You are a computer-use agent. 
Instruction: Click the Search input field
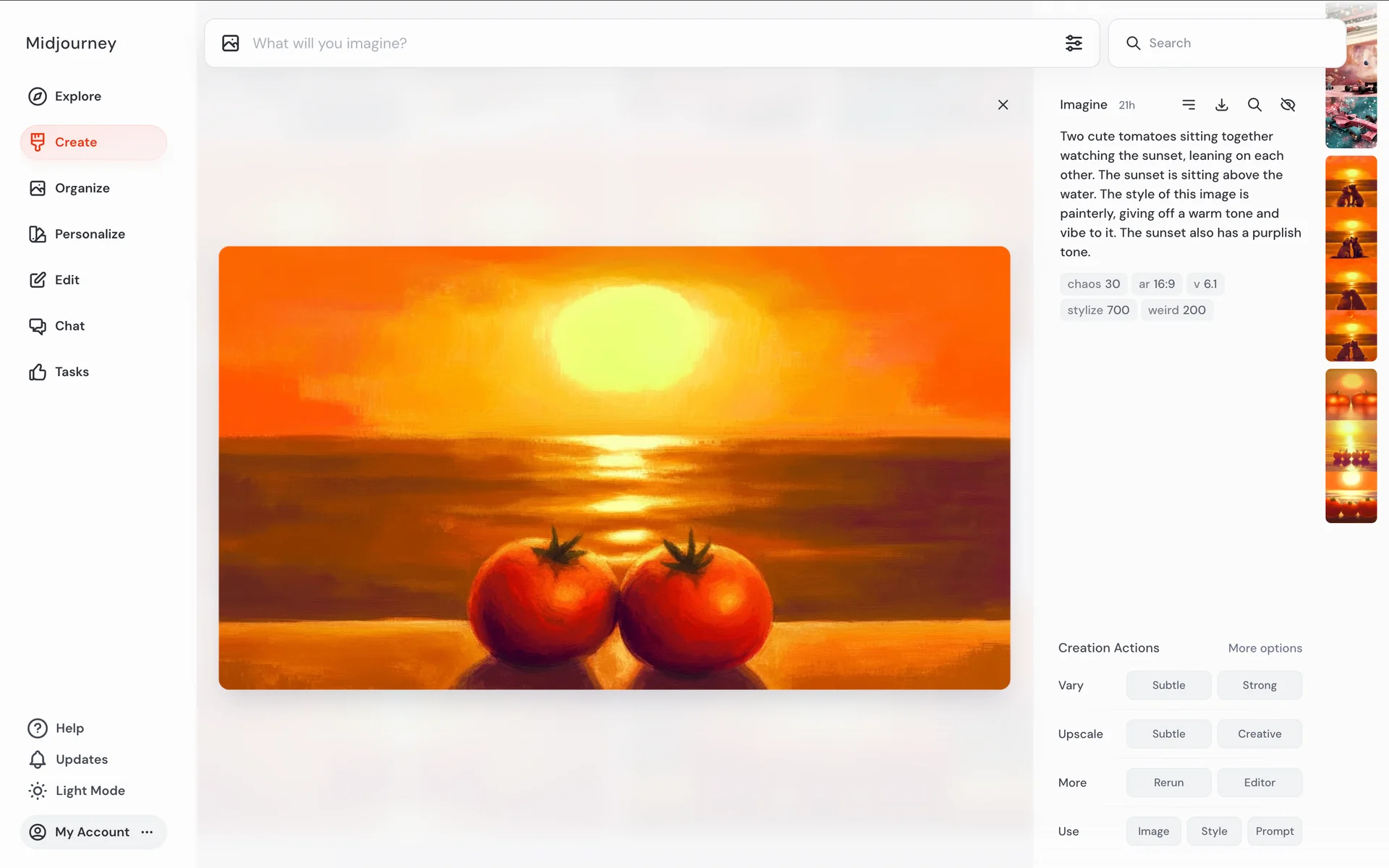(1230, 43)
